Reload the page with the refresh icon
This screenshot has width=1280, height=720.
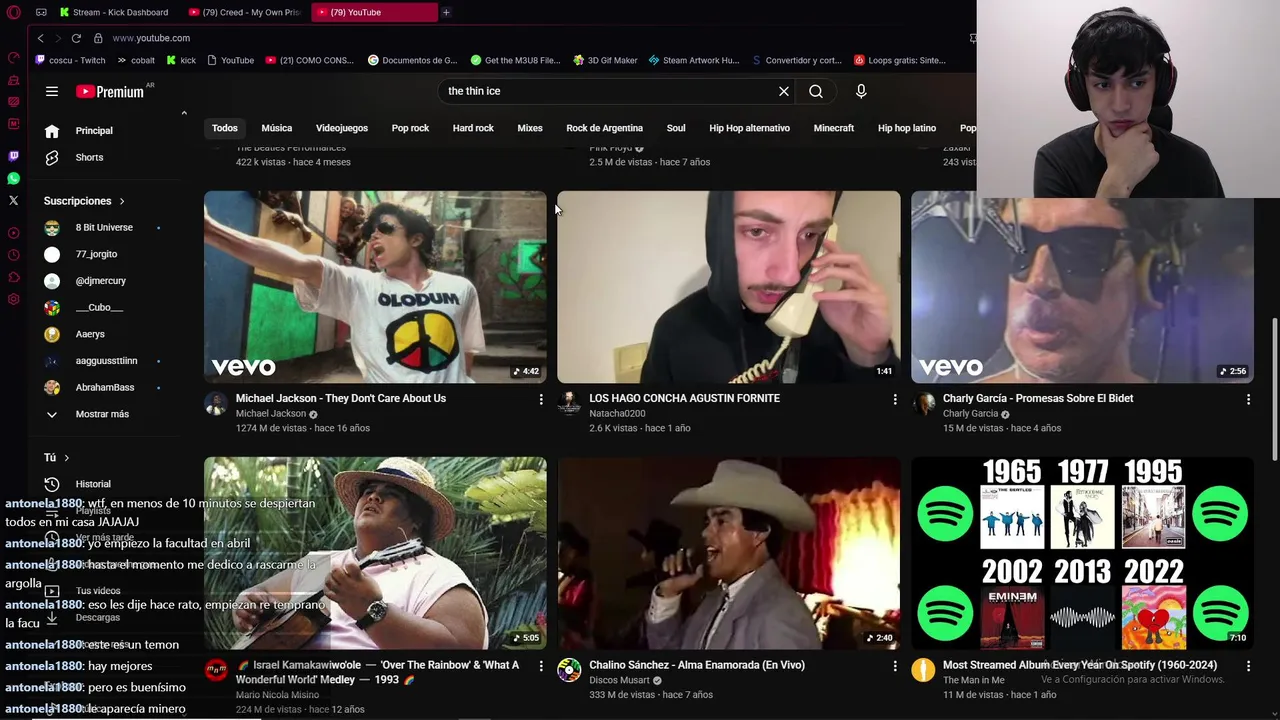76,38
